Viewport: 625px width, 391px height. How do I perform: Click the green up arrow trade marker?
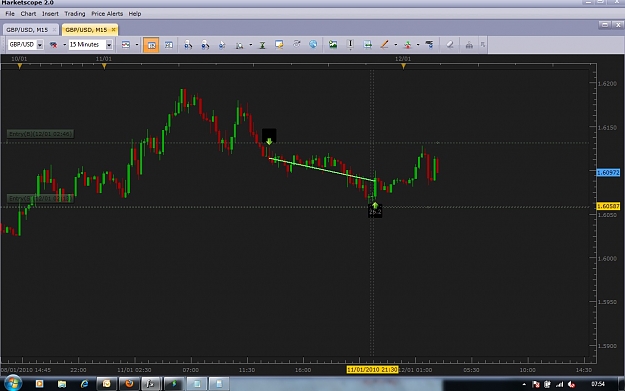[x=375, y=206]
